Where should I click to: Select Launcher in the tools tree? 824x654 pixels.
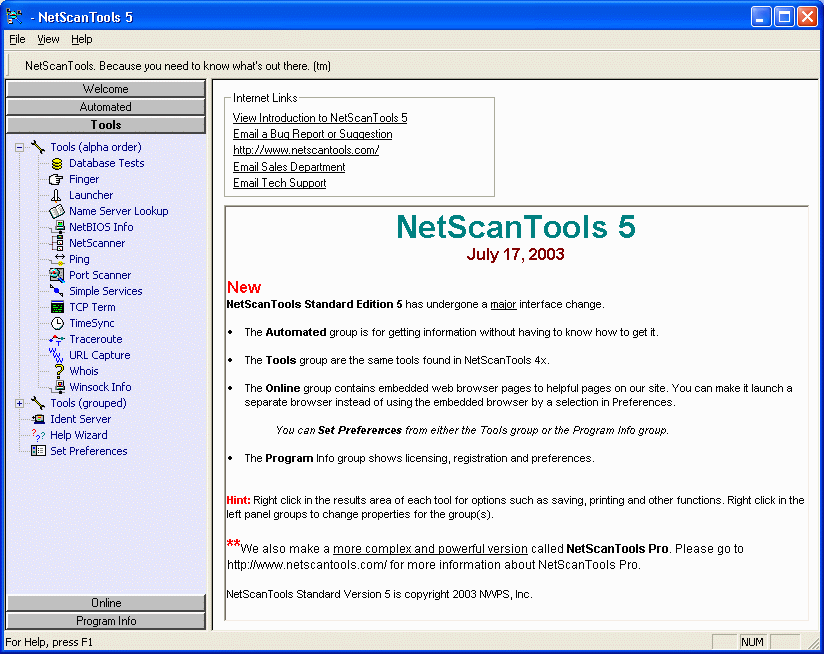point(91,195)
